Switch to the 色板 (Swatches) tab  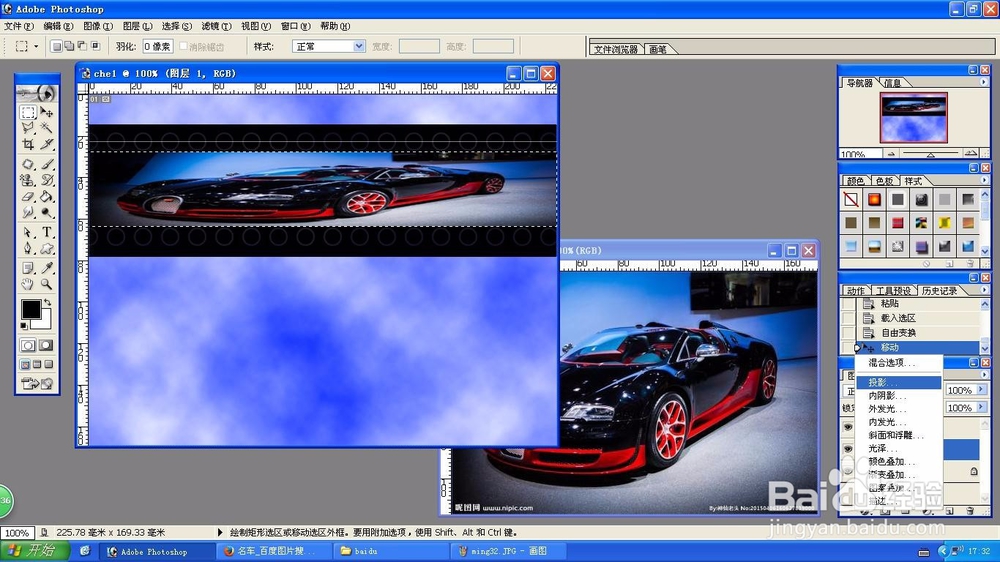click(884, 181)
